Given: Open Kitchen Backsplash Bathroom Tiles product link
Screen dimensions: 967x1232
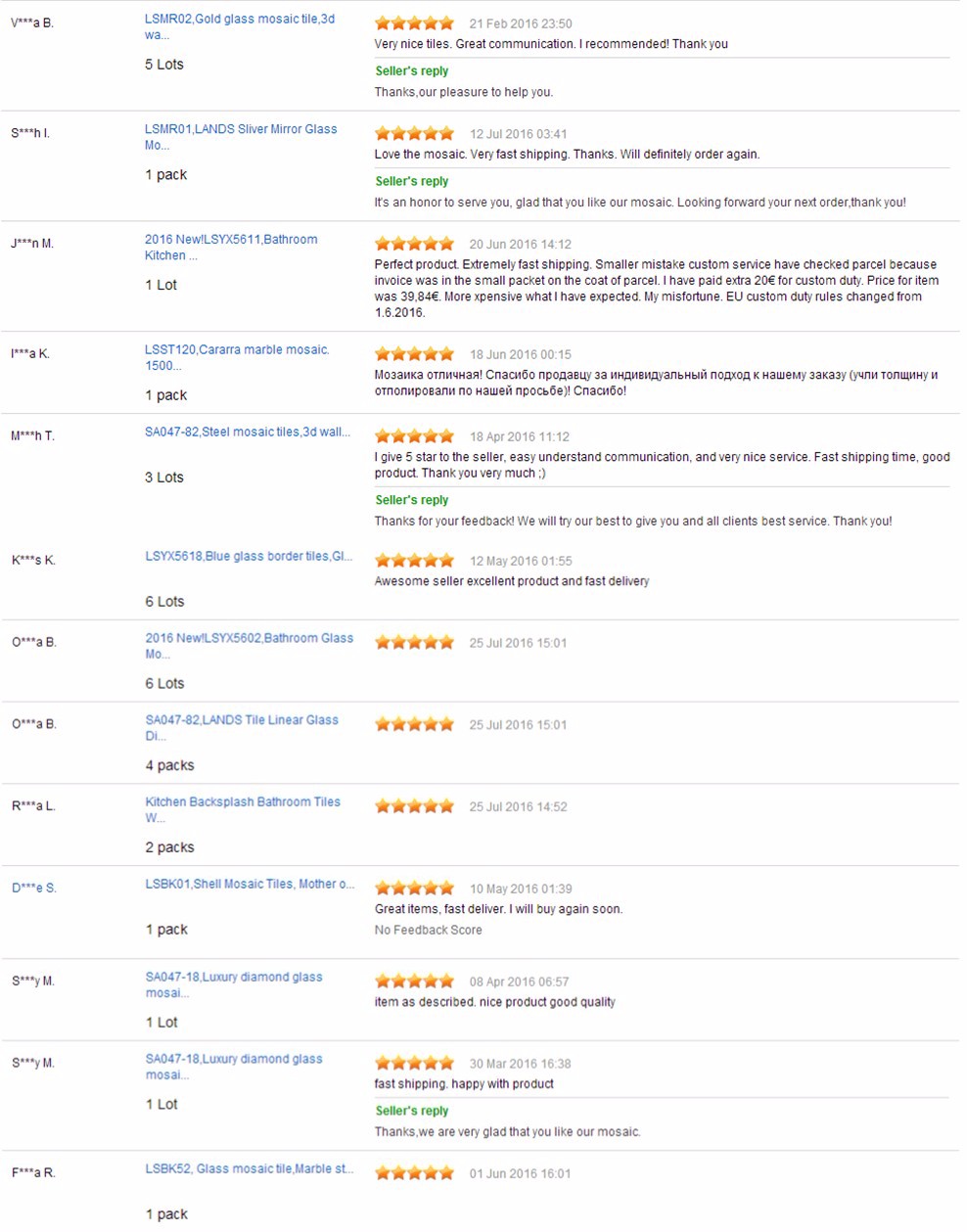Looking at the screenshot, I should [243, 801].
